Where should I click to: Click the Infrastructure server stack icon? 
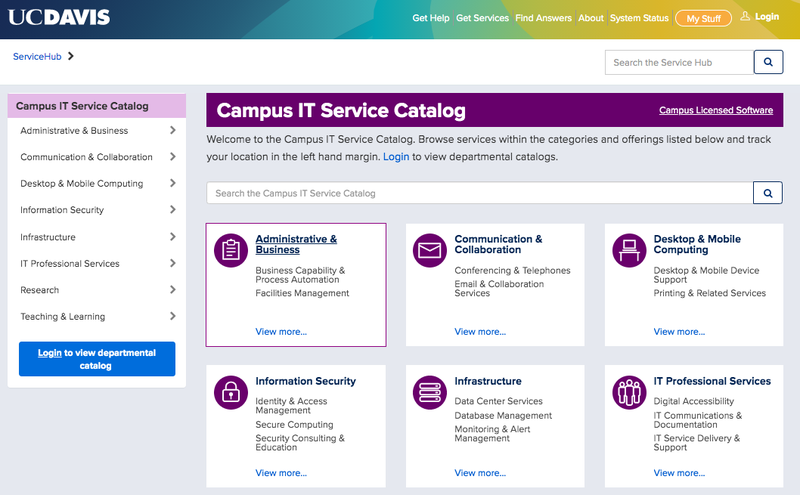430,392
